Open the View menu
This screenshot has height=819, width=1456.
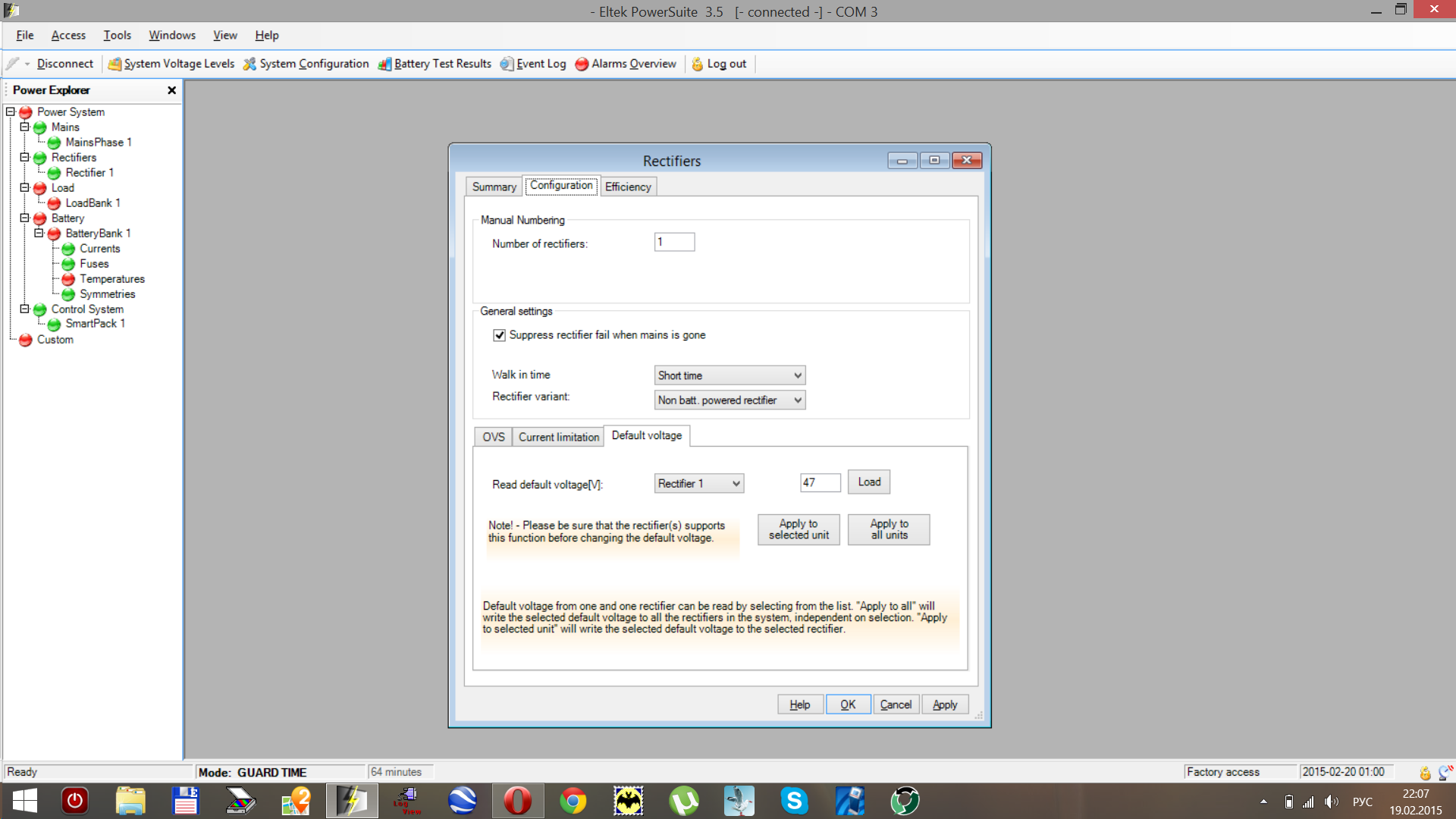click(x=225, y=35)
